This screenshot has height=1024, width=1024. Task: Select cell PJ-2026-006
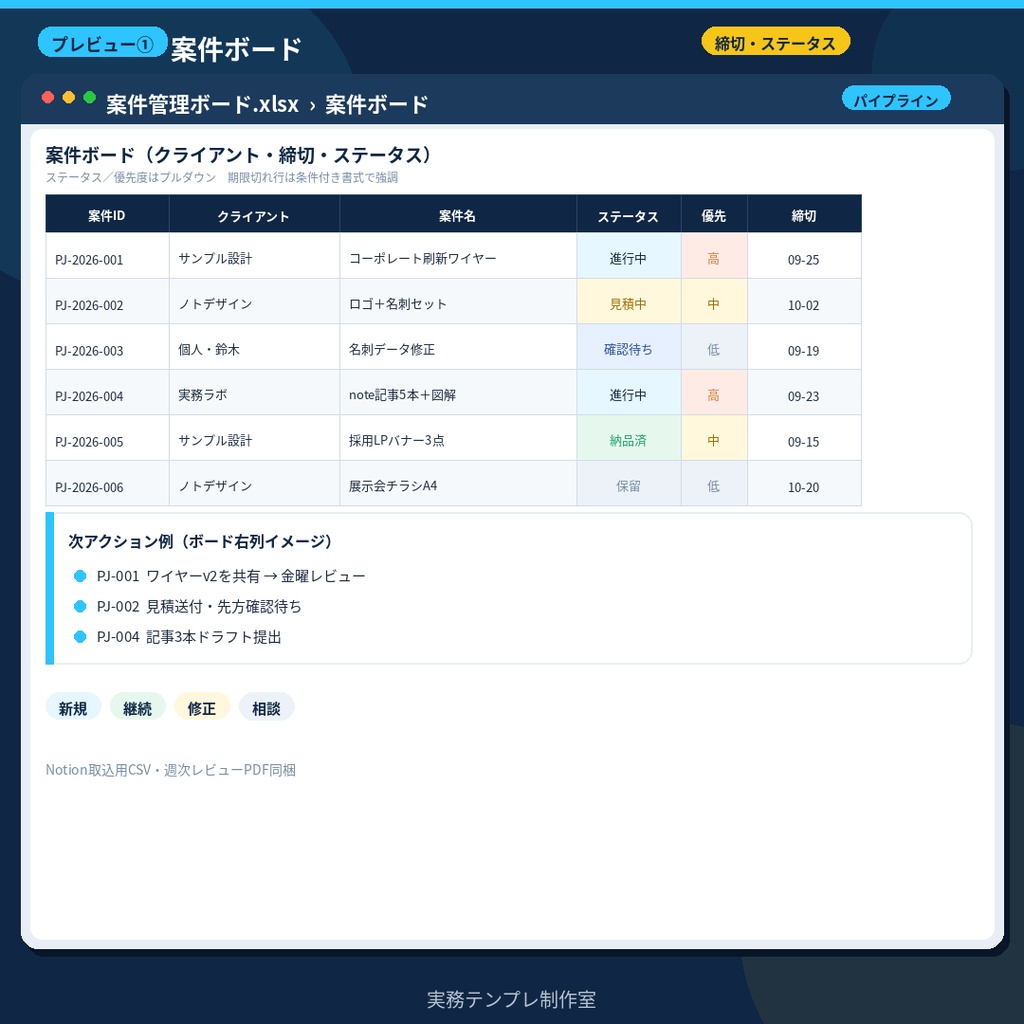(107, 483)
